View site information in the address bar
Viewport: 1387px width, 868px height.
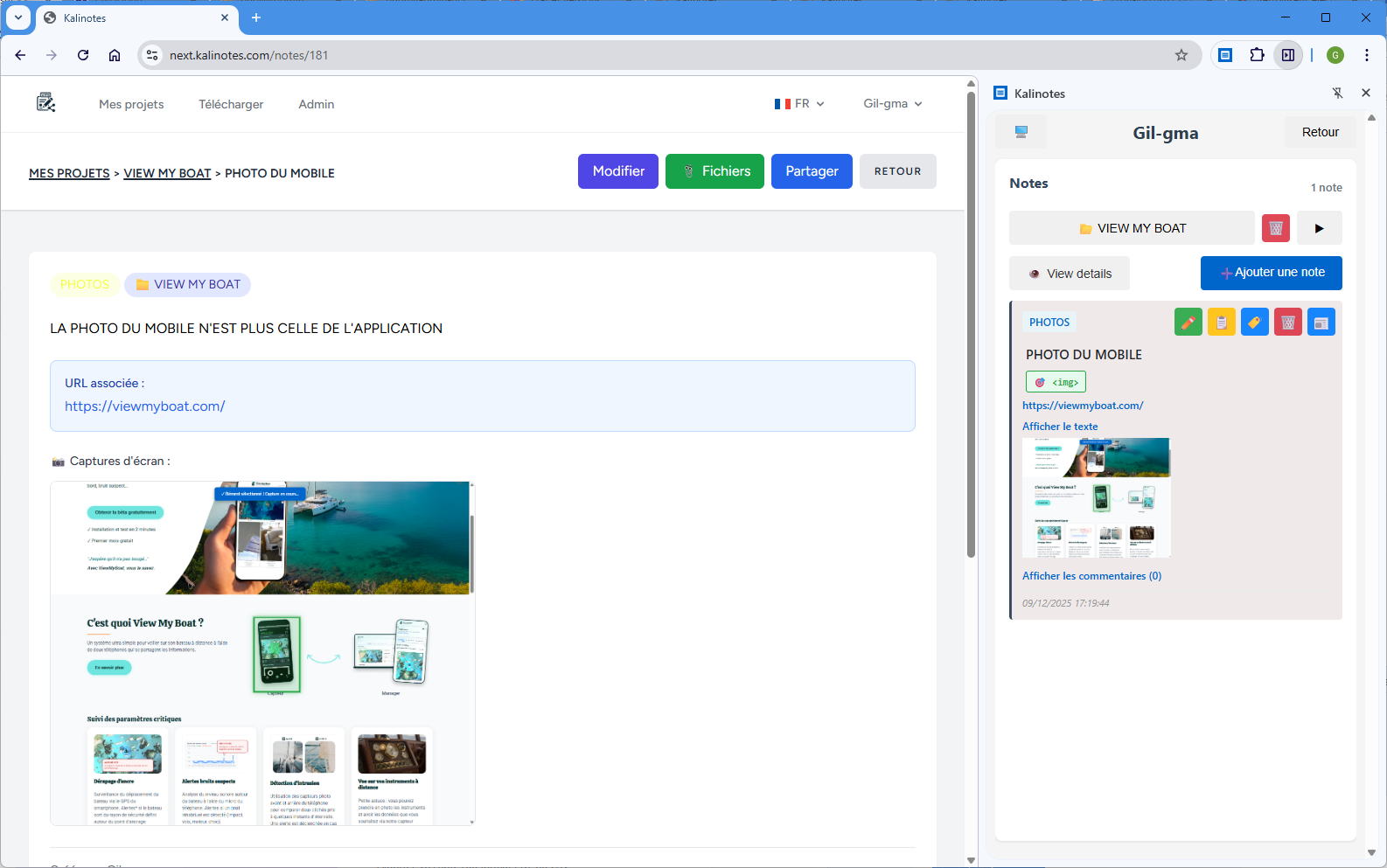point(152,55)
